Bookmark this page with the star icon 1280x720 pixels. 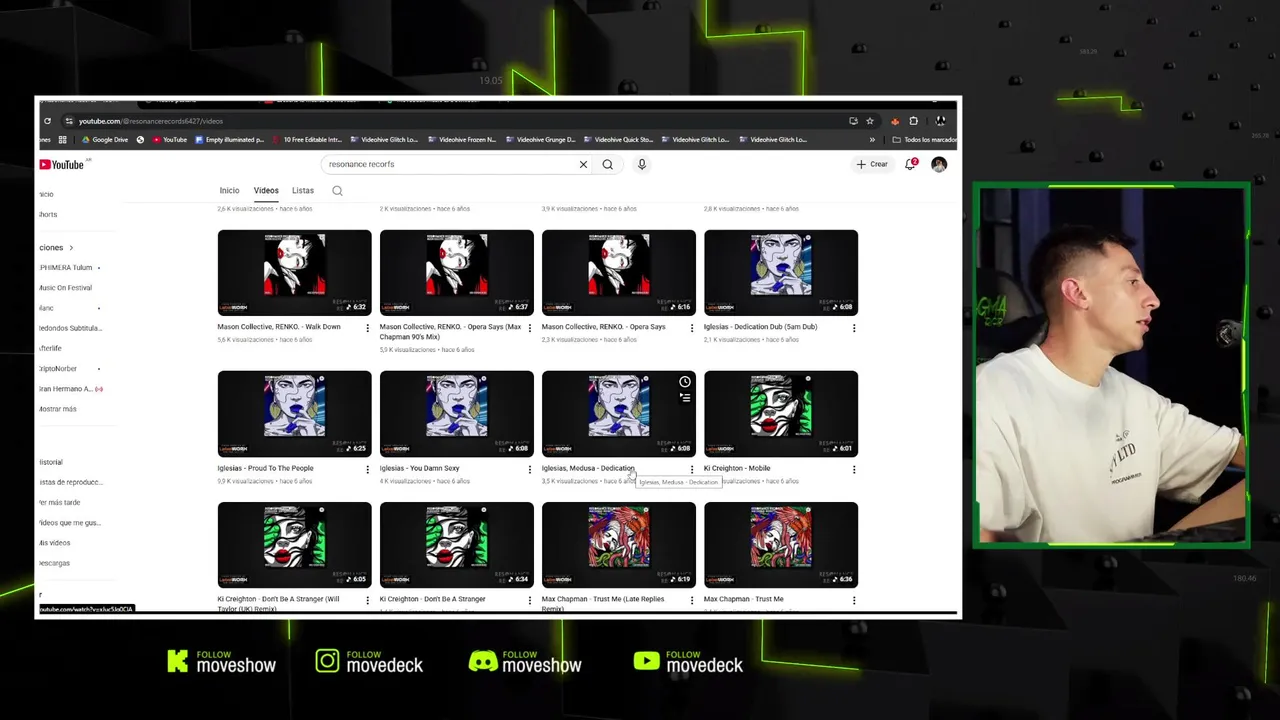(870, 121)
